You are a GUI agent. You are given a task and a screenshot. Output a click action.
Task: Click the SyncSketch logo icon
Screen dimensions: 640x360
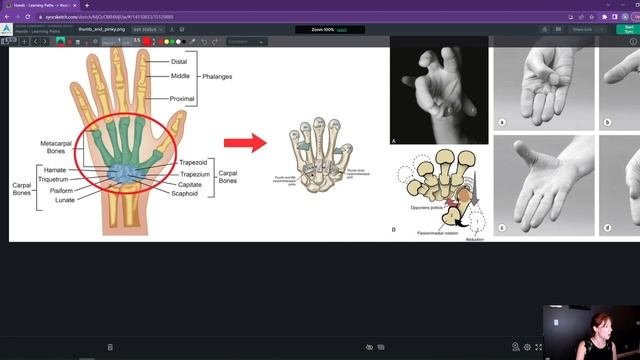point(7,29)
